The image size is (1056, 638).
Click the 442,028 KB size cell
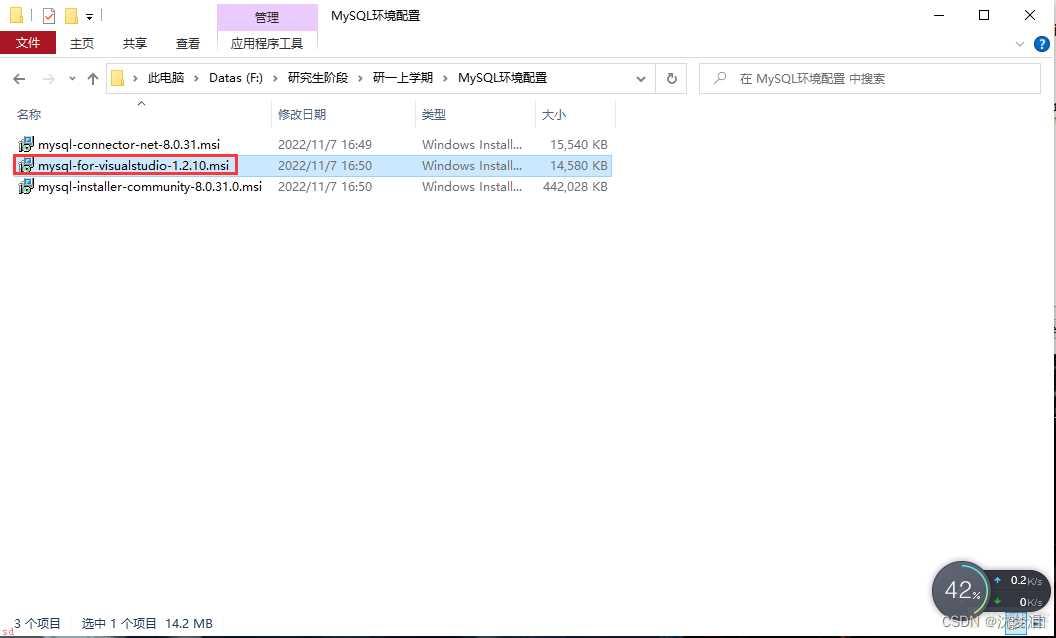575,187
